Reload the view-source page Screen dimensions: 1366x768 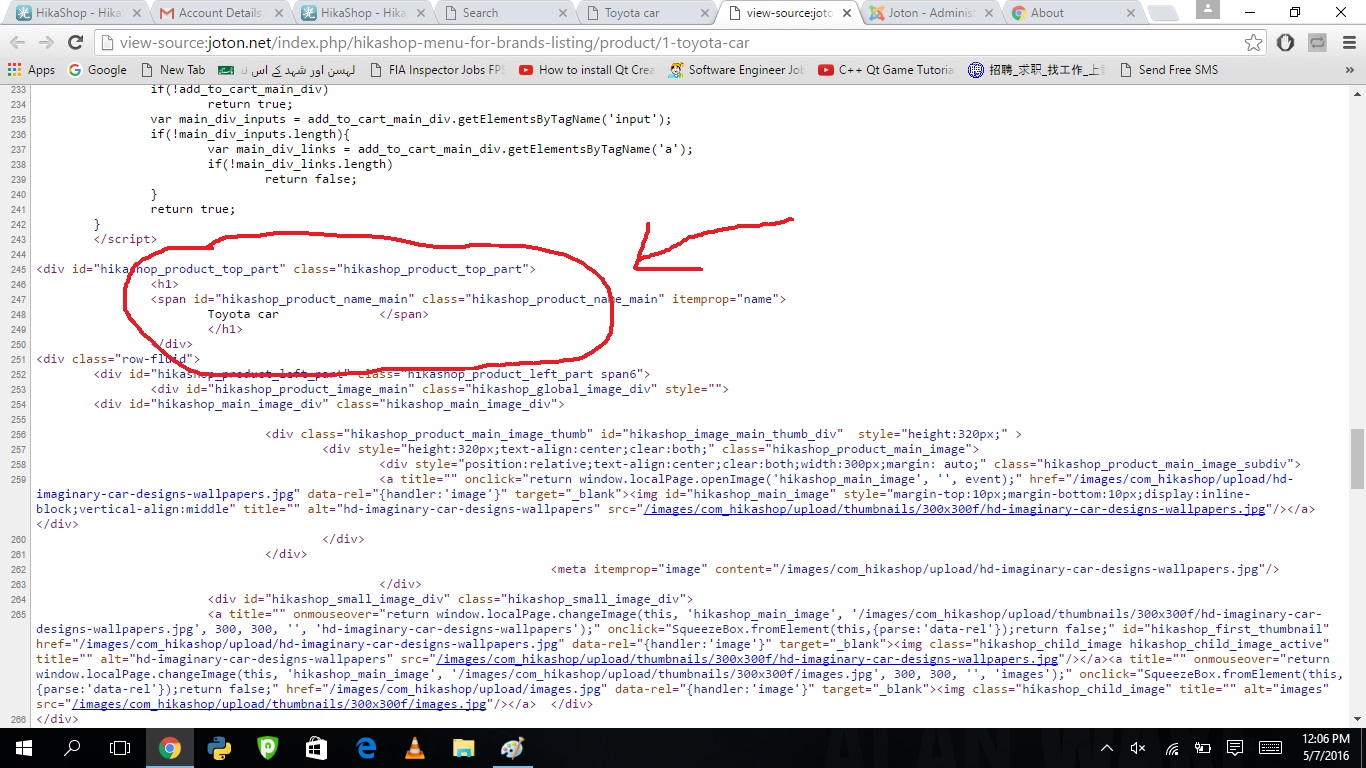(75, 43)
